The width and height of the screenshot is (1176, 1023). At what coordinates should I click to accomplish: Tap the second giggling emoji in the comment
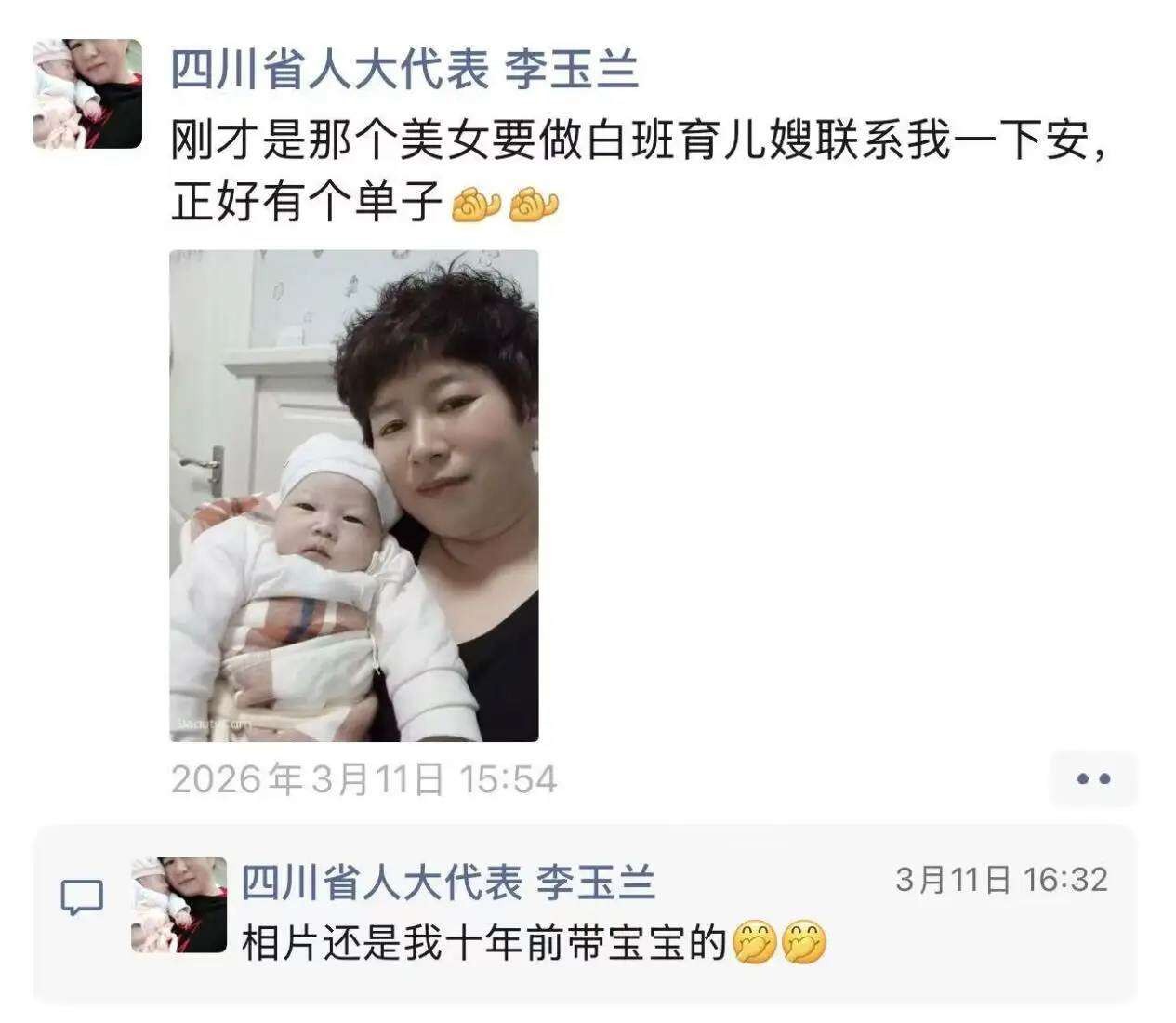click(x=803, y=943)
